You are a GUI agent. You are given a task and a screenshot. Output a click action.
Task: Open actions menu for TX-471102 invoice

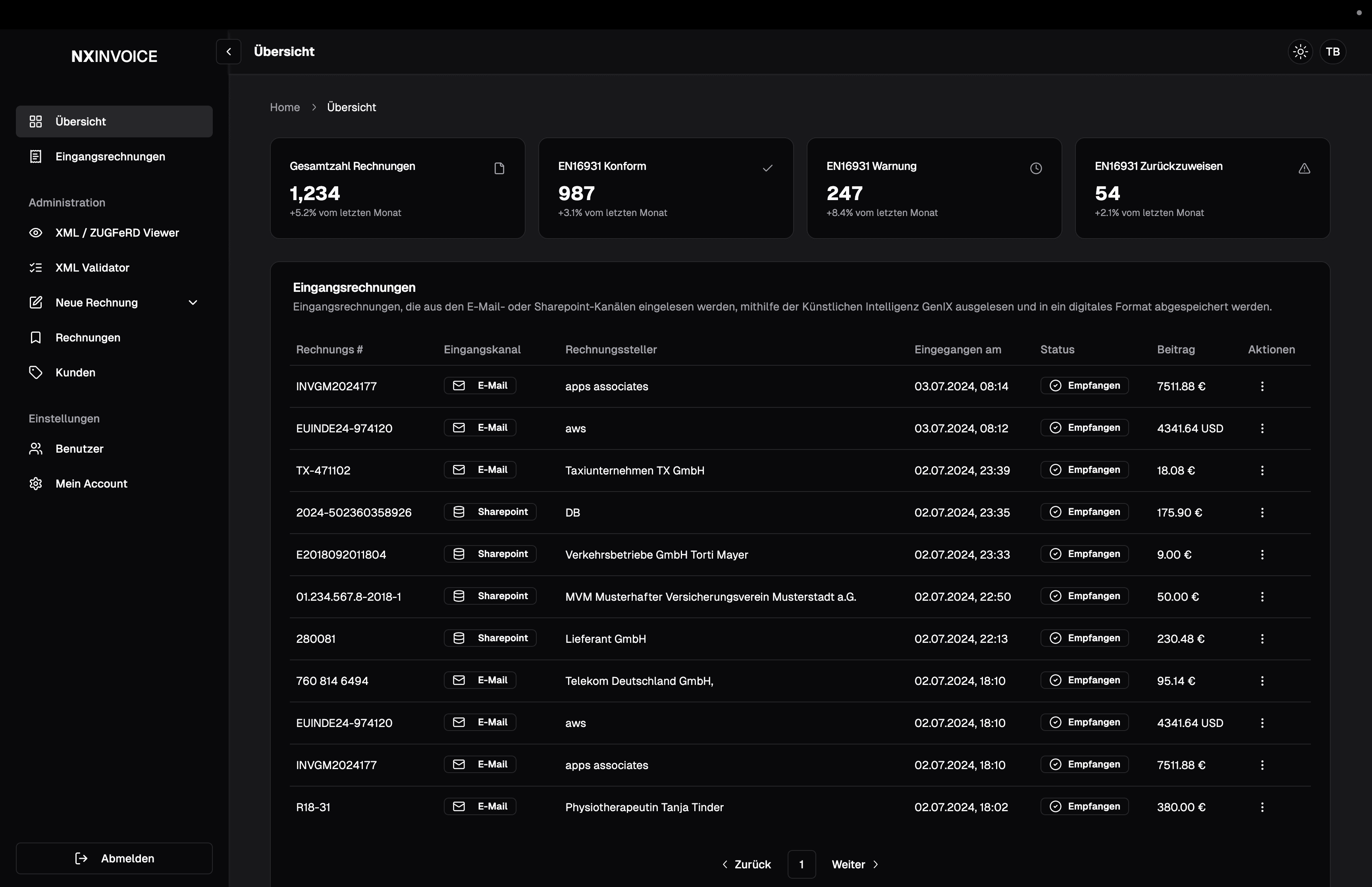pyautogui.click(x=1262, y=470)
